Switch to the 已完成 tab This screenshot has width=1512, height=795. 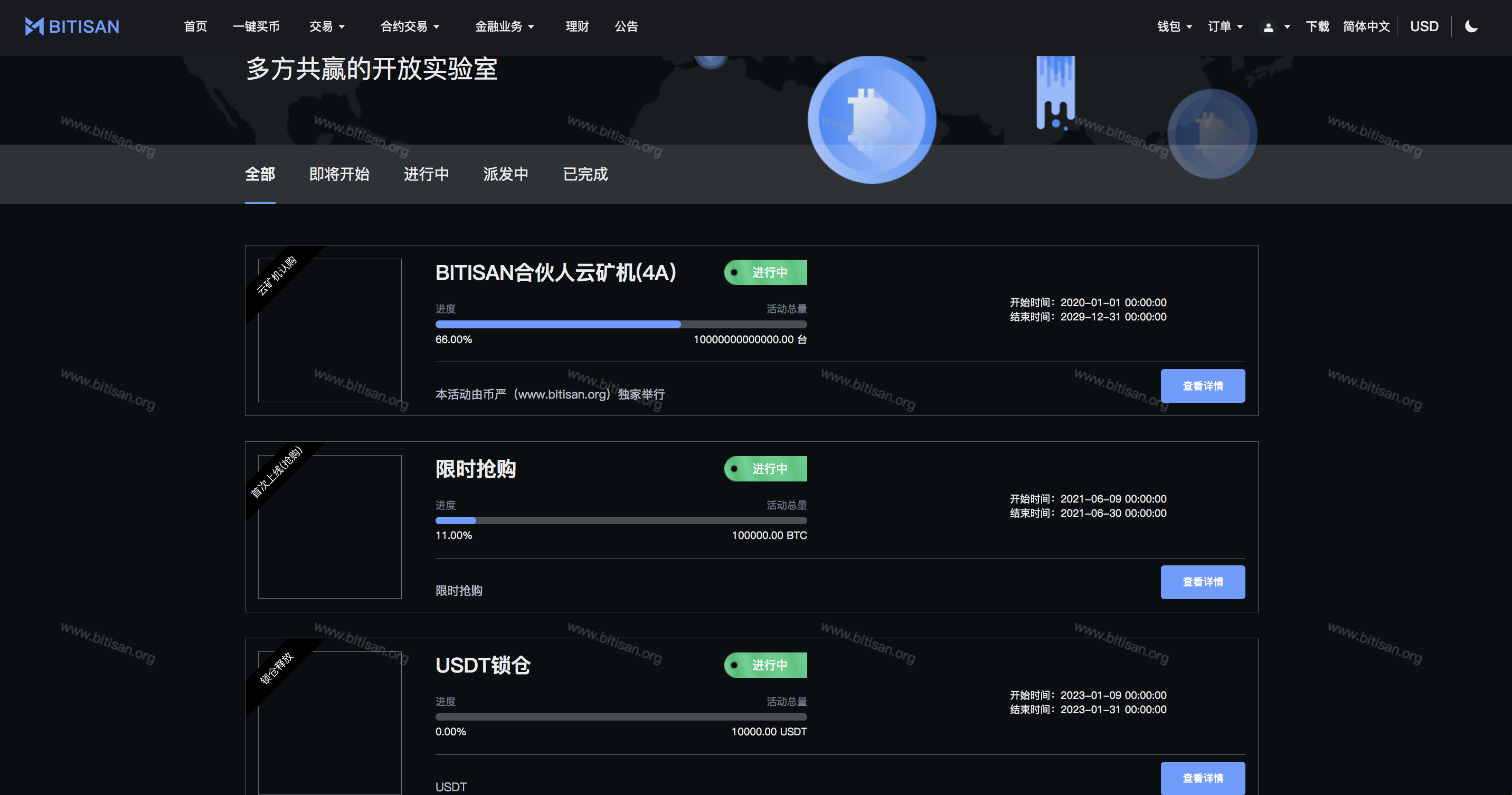click(x=585, y=174)
